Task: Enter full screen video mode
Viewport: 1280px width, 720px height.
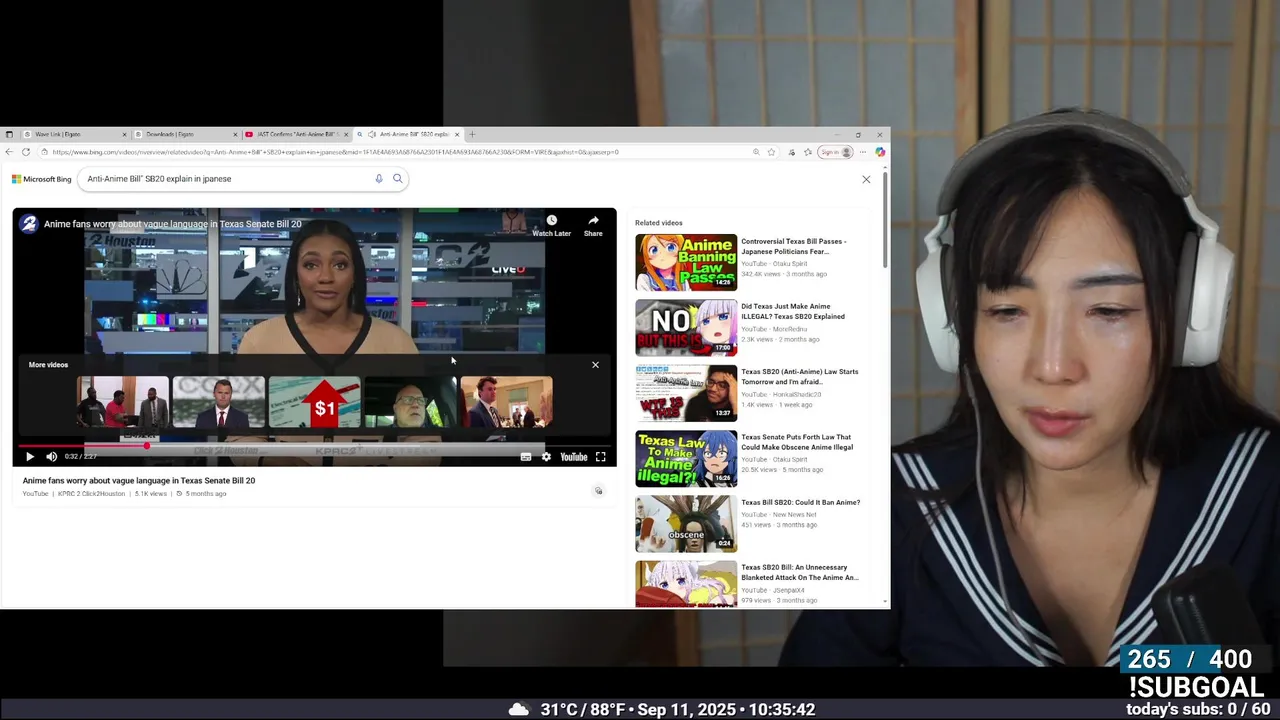Action: [601, 457]
